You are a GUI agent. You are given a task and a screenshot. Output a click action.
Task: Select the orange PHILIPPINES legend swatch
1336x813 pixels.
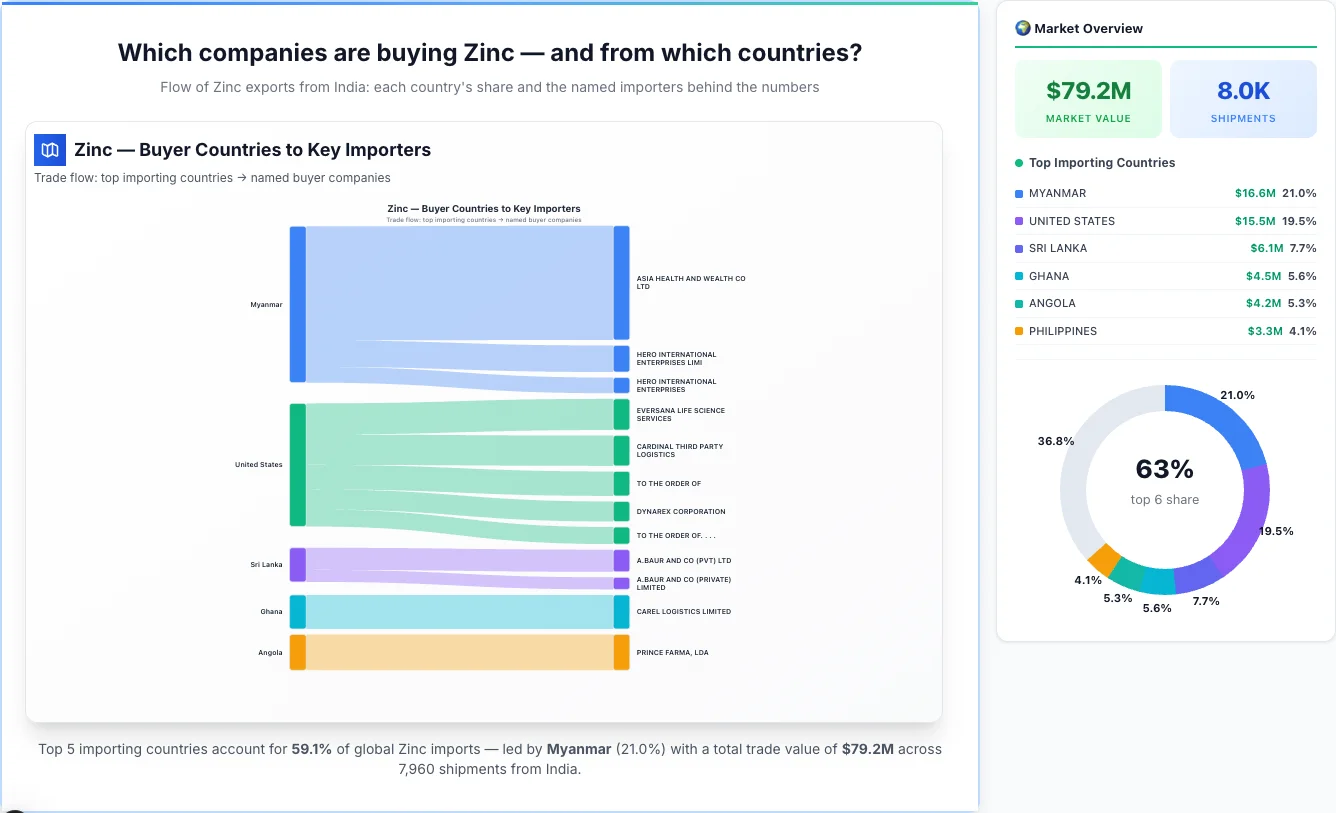coord(1019,331)
